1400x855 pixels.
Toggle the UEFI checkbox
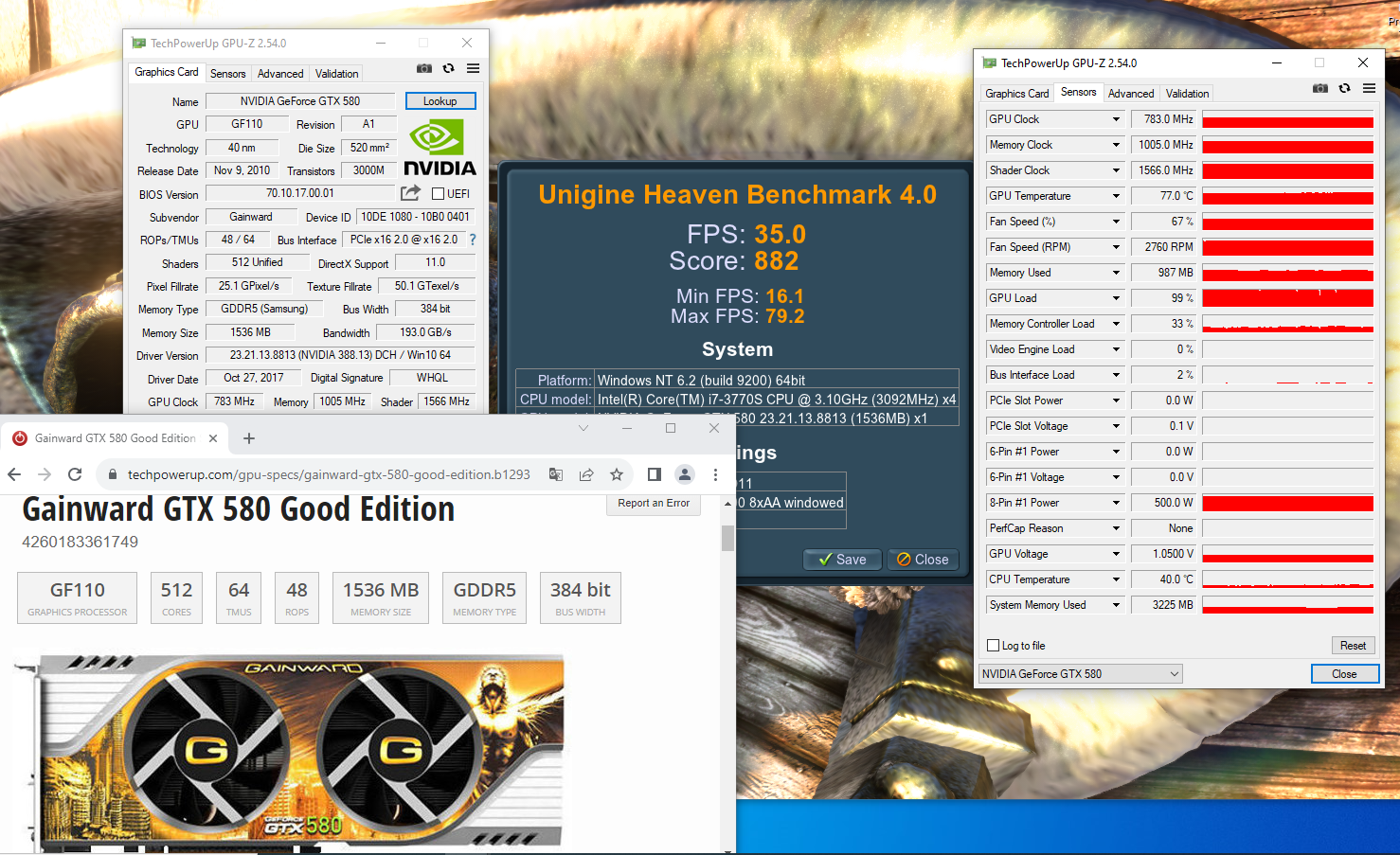tap(439, 194)
